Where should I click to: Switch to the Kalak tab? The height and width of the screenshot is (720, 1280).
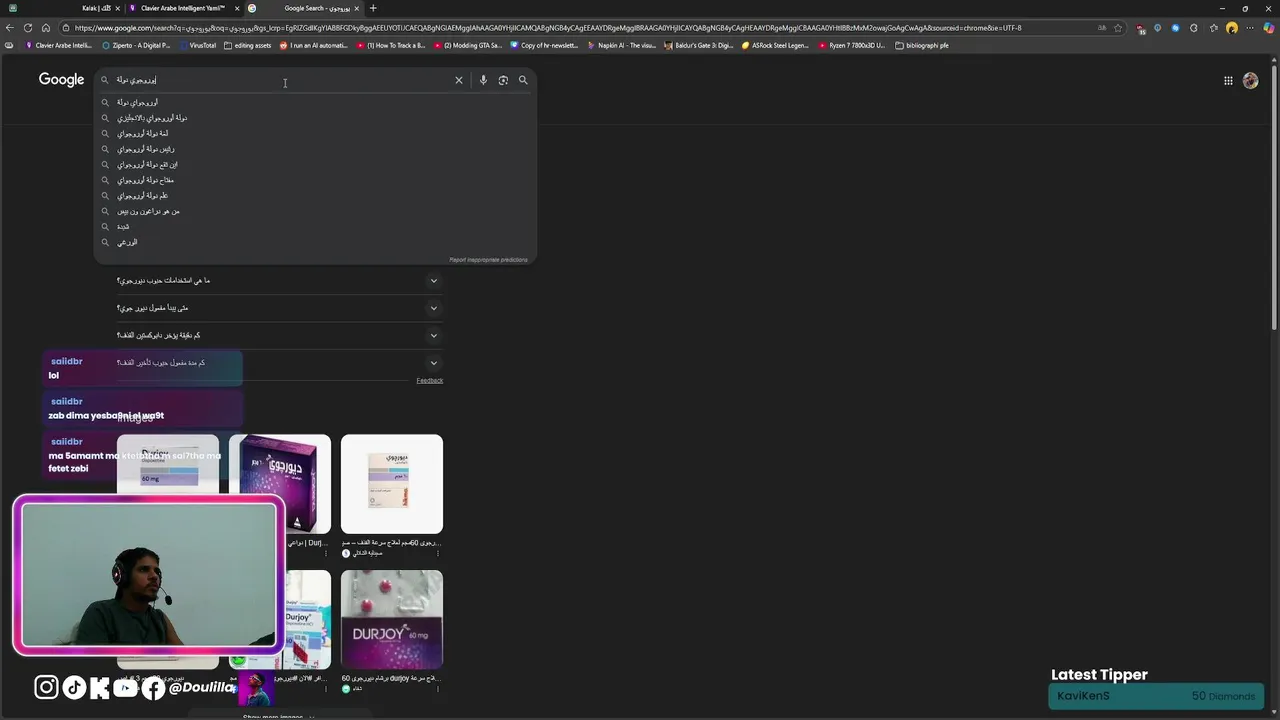coord(62,8)
